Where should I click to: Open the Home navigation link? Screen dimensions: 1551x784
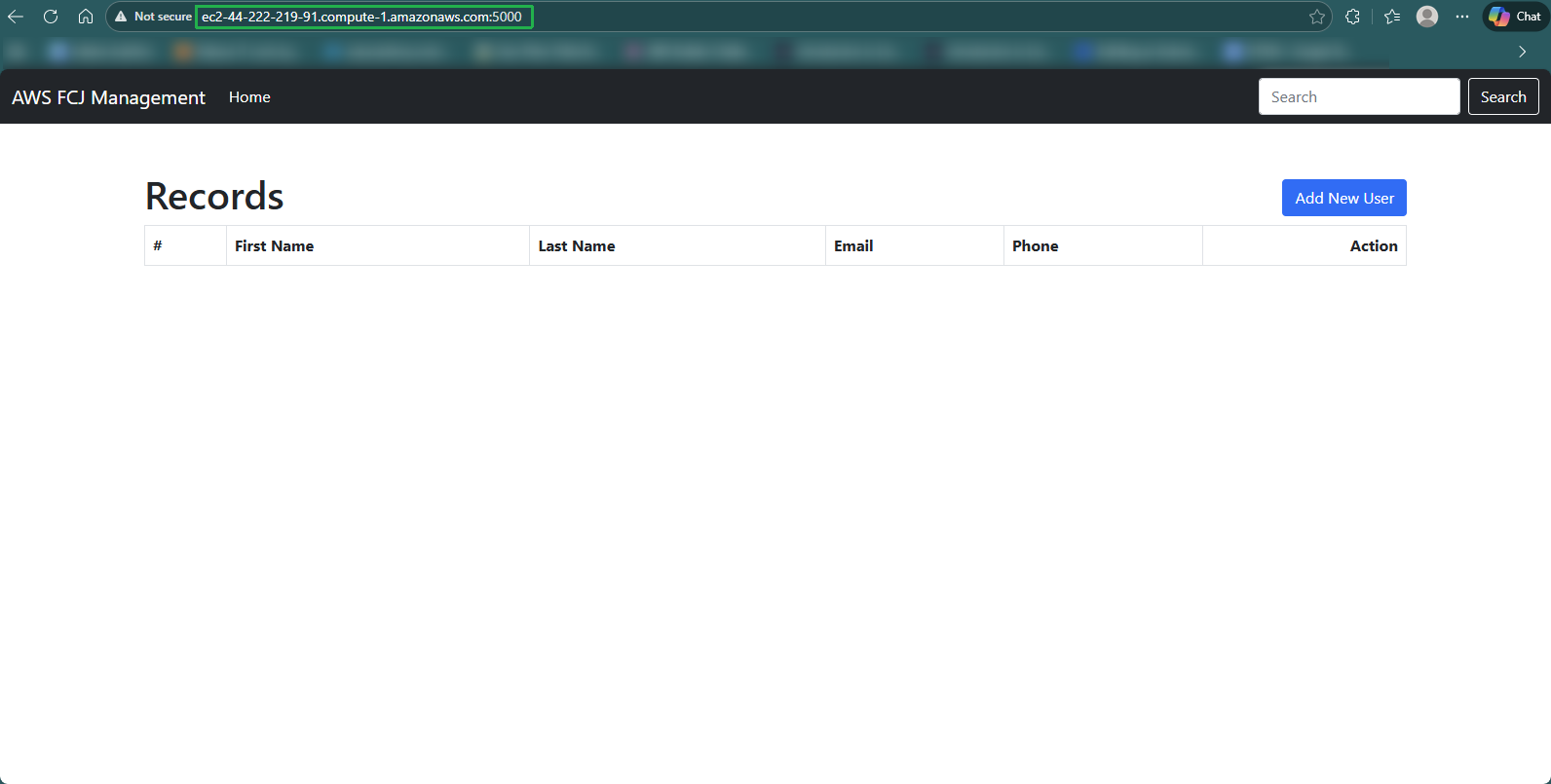249,97
